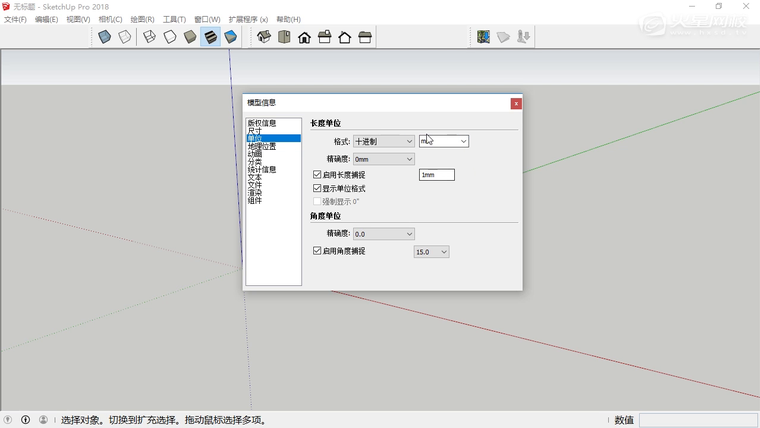
Task: Open the 格式 十进制 dropdown
Action: pyautogui.click(x=383, y=142)
